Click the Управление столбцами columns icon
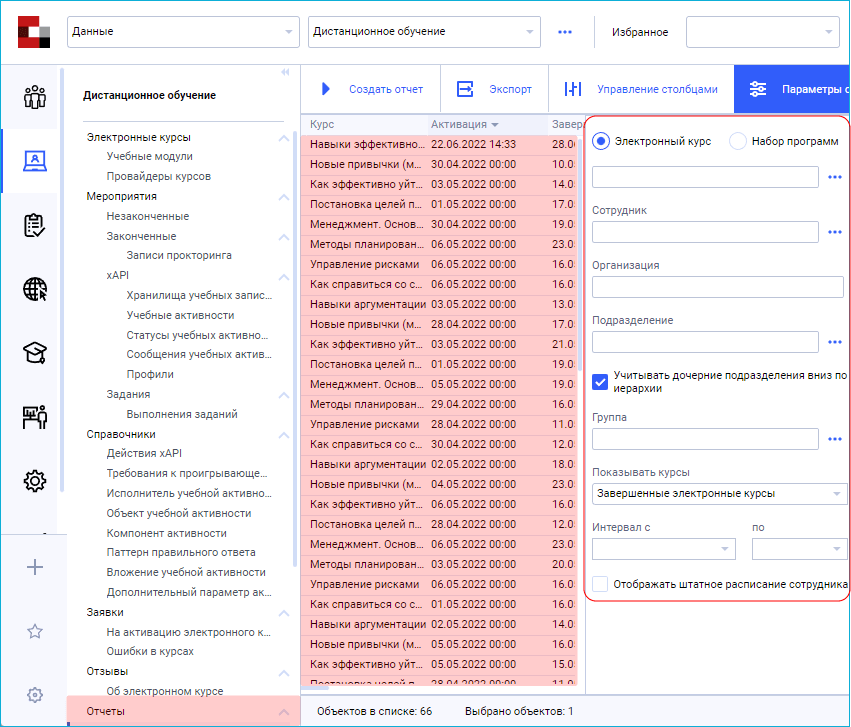This screenshot has height=727, width=851. click(574, 88)
